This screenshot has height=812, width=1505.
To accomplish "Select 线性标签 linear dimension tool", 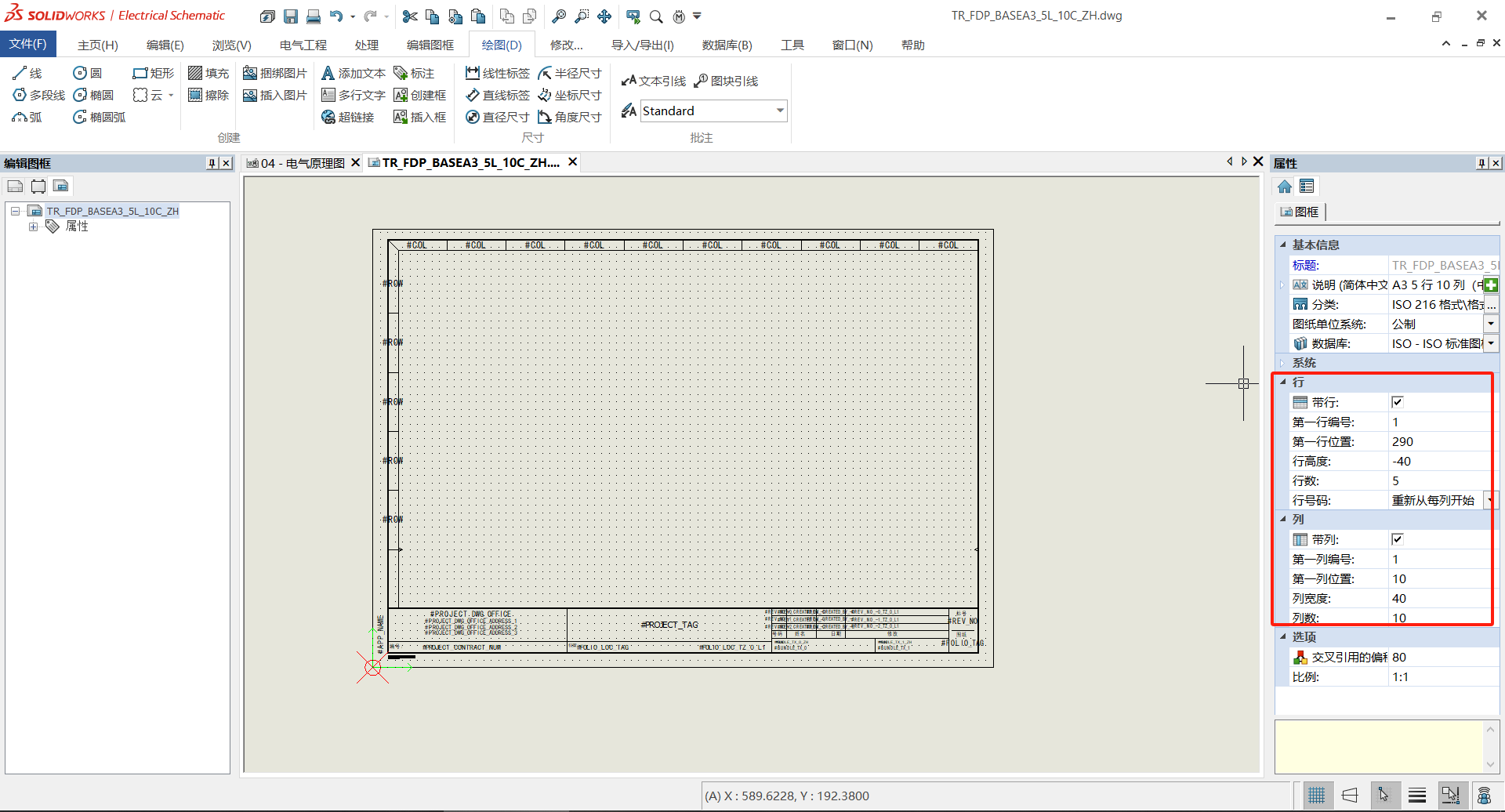I will [x=498, y=73].
